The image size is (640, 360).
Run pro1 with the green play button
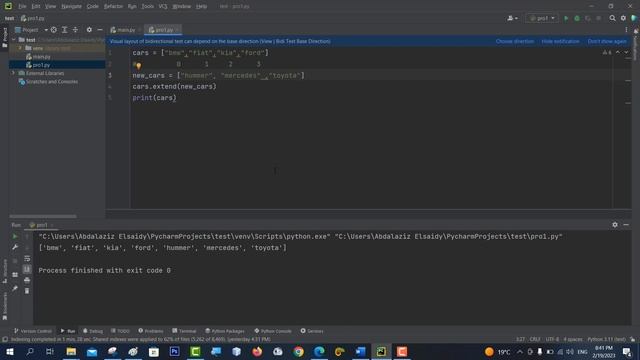(x=566, y=18)
